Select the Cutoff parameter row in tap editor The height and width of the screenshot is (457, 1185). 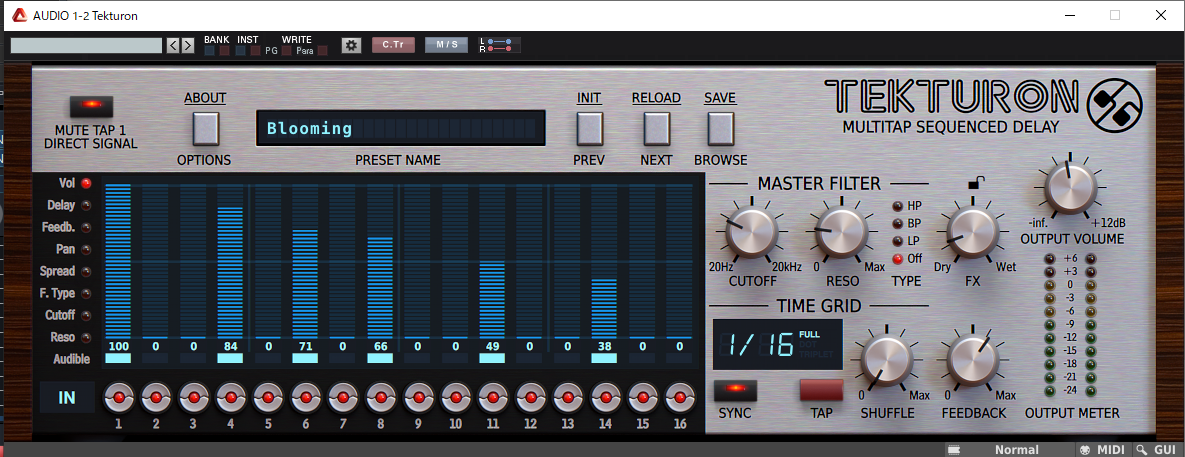[x=68, y=315]
